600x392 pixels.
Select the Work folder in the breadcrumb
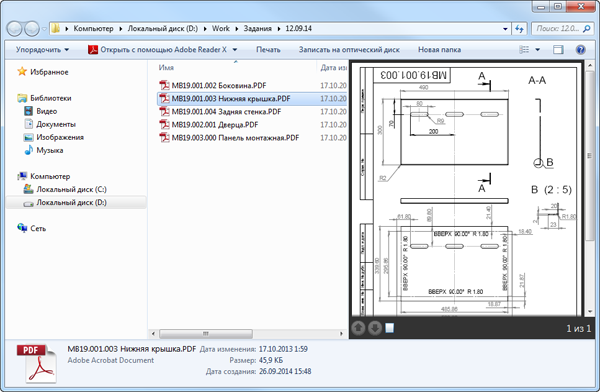pyautogui.click(x=221, y=28)
